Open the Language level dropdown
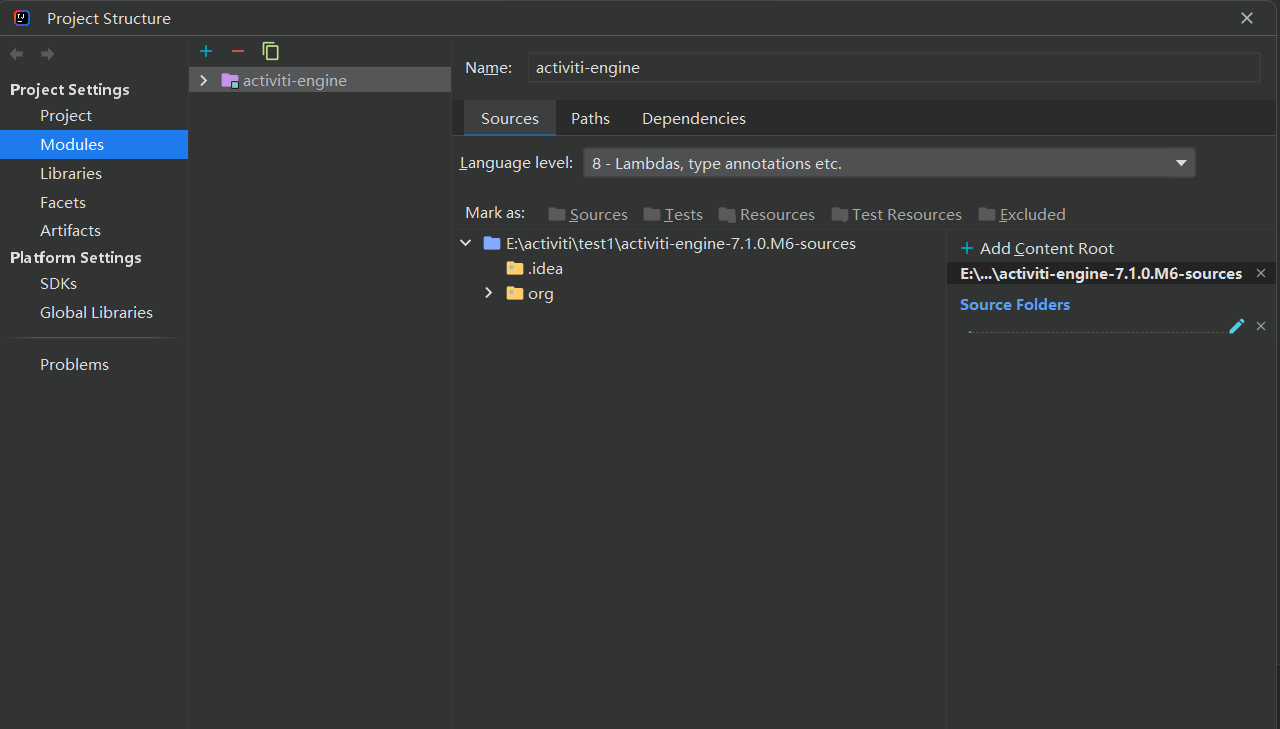 pyautogui.click(x=888, y=163)
